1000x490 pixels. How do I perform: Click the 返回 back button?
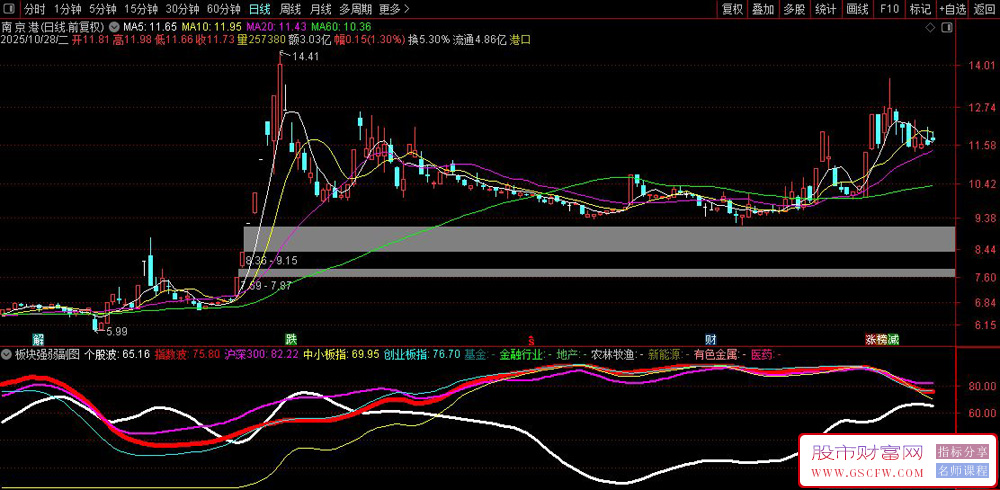pyautogui.click(x=985, y=9)
